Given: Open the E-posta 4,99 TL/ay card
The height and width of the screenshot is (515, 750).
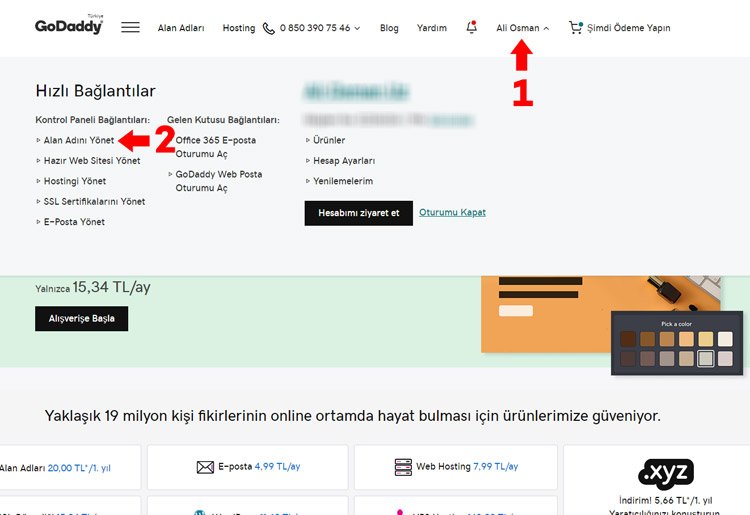Looking at the screenshot, I should [x=248, y=467].
